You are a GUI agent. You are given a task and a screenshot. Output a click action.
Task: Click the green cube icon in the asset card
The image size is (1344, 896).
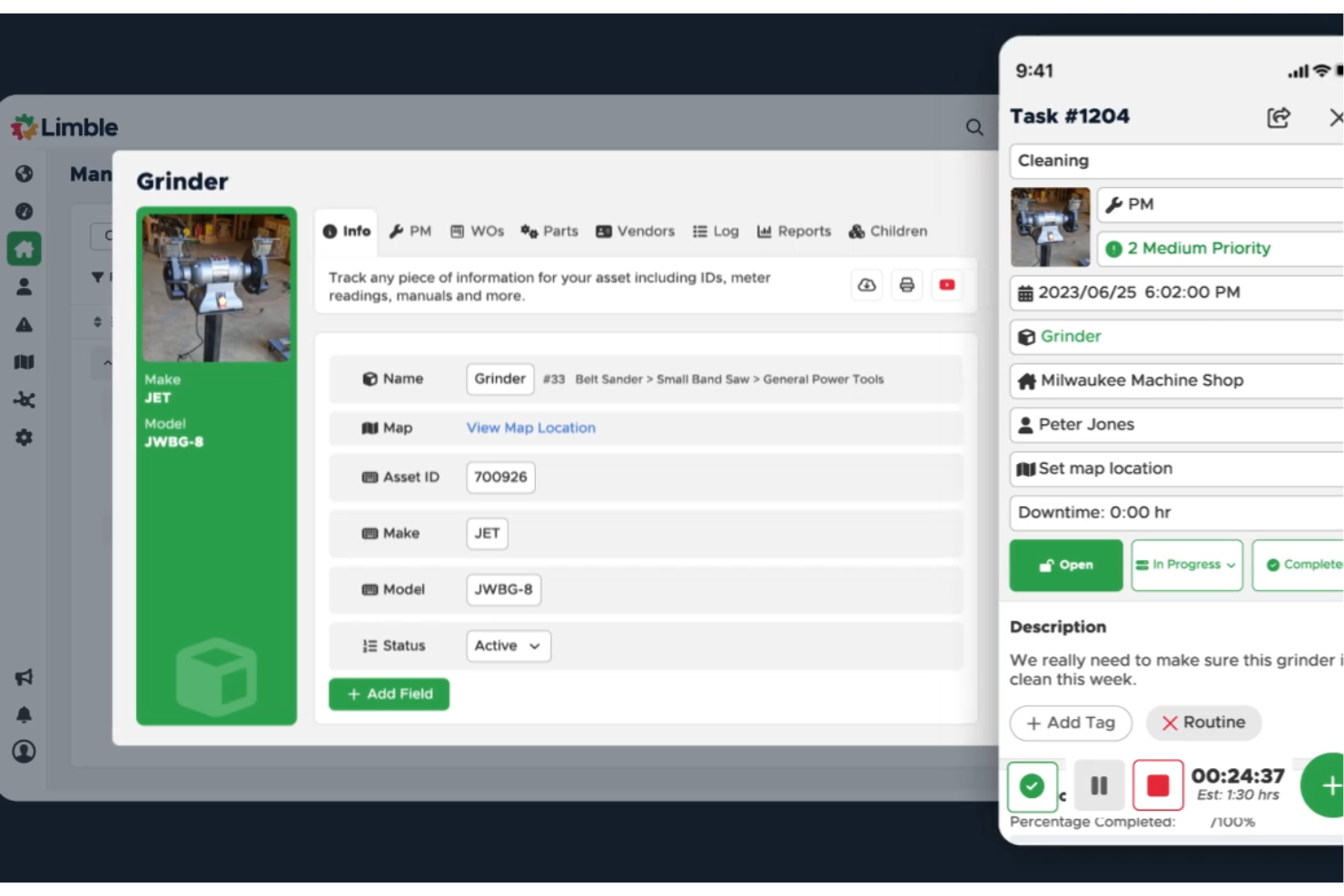click(x=216, y=676)
